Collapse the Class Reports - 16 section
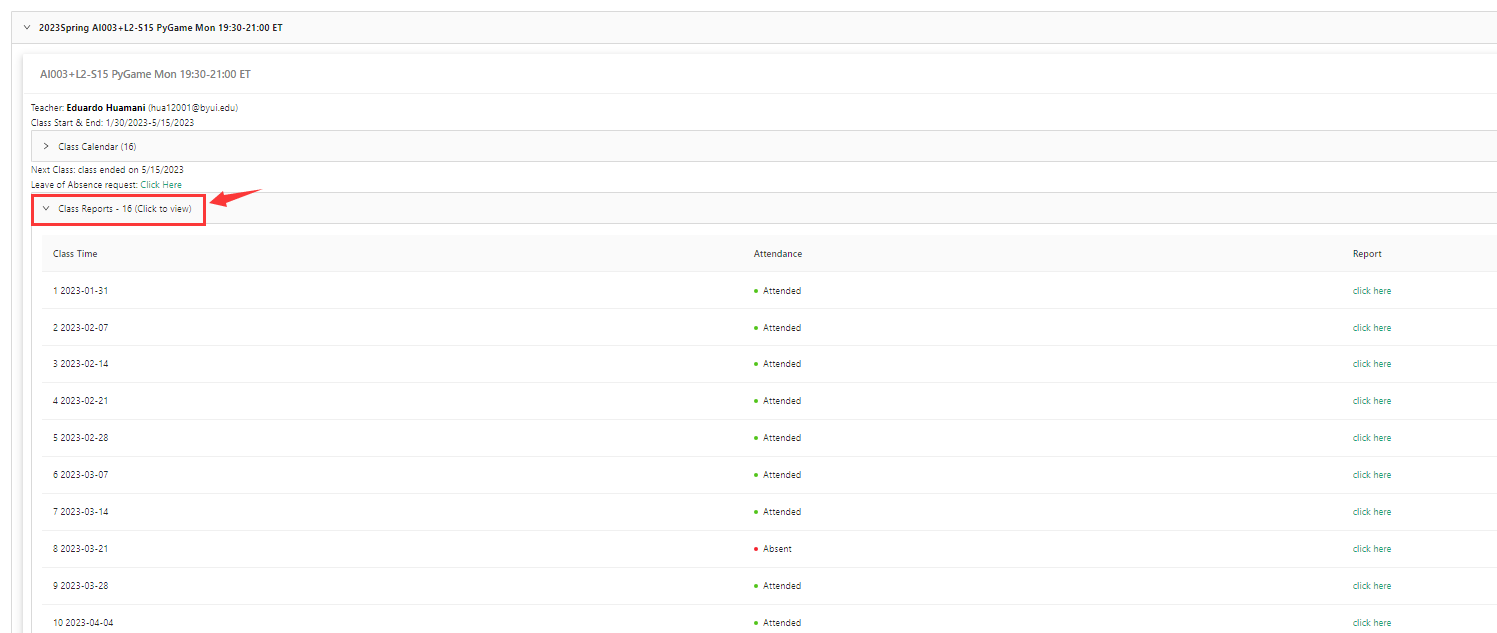This screenshot has width=1497, height=633. click(x=46, y=209)
